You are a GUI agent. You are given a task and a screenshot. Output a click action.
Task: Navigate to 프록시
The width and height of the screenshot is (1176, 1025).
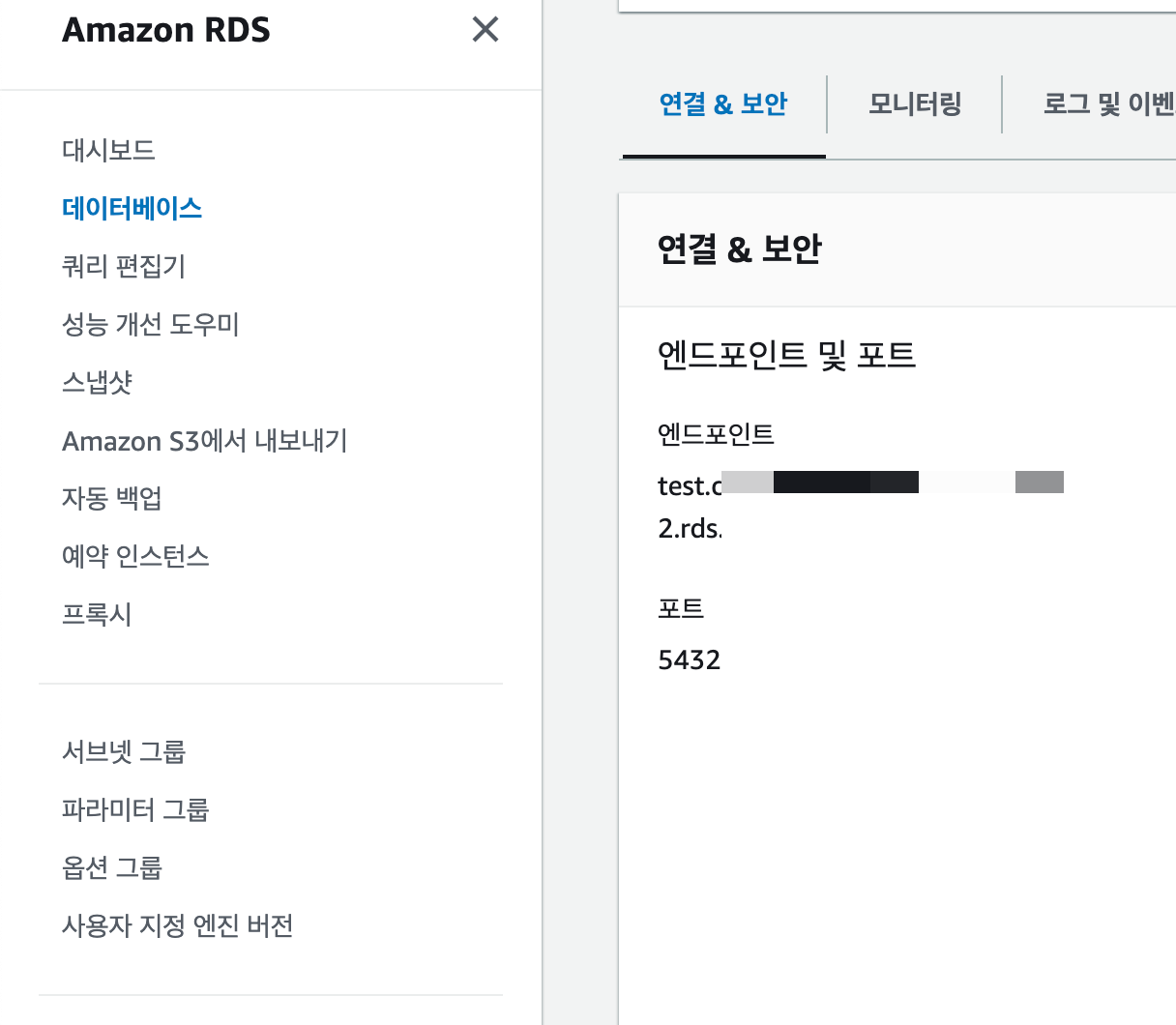coord(97,614)
